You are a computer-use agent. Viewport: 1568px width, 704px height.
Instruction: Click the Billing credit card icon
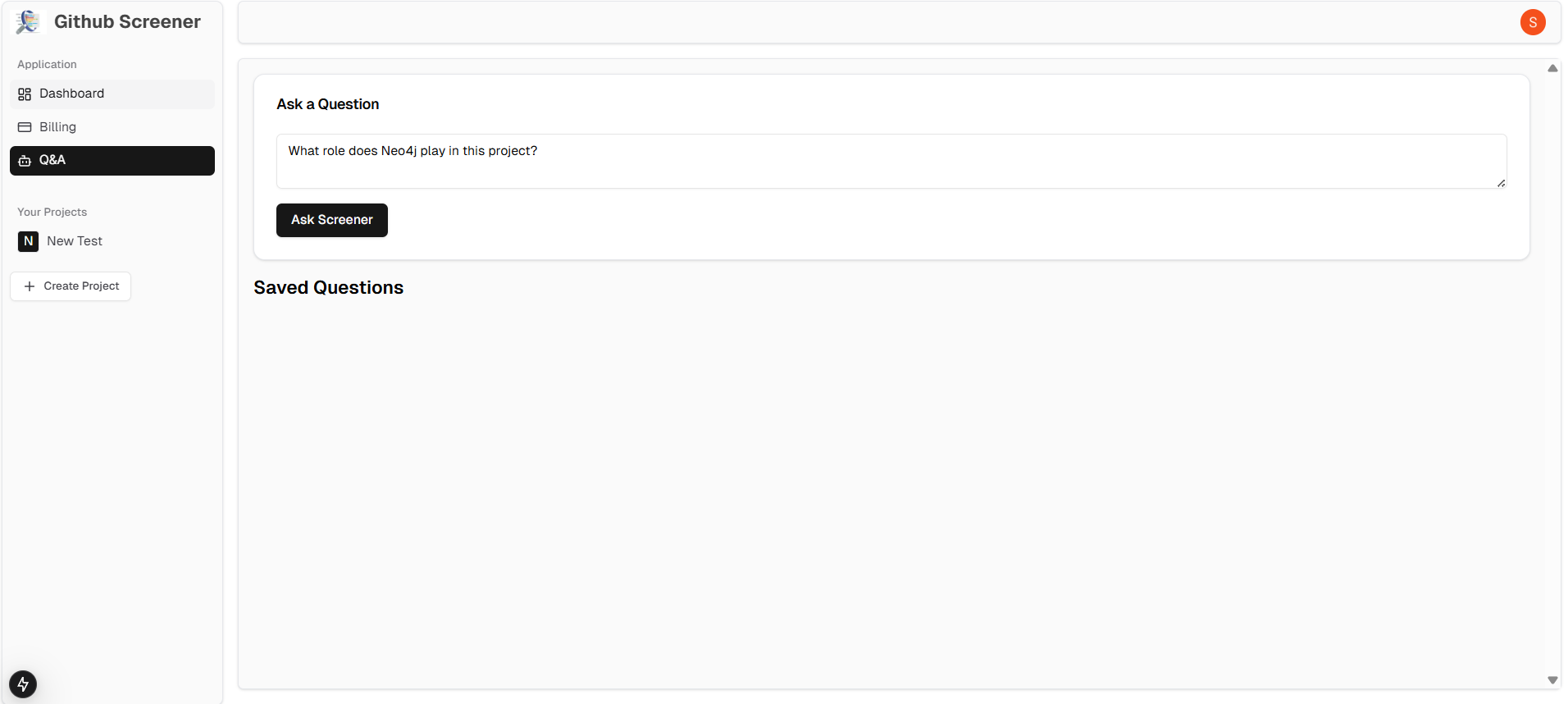tap(25, 127)
